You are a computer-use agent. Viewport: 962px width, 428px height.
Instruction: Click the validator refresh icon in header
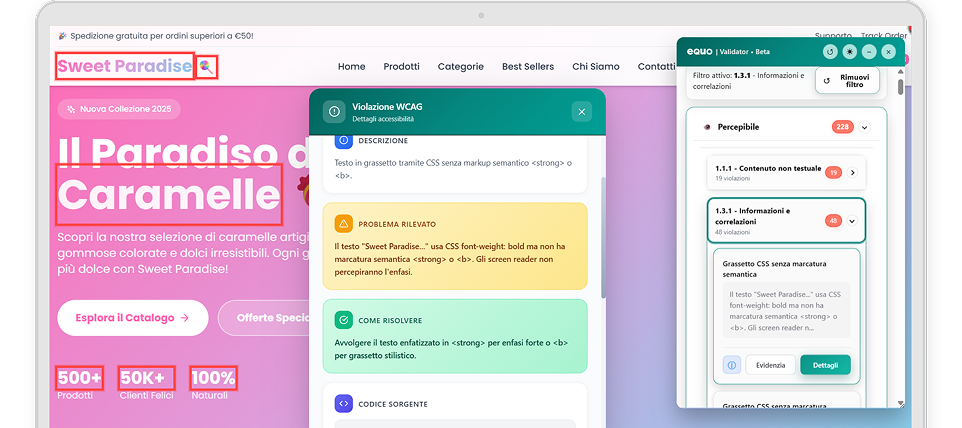[829, 51]
